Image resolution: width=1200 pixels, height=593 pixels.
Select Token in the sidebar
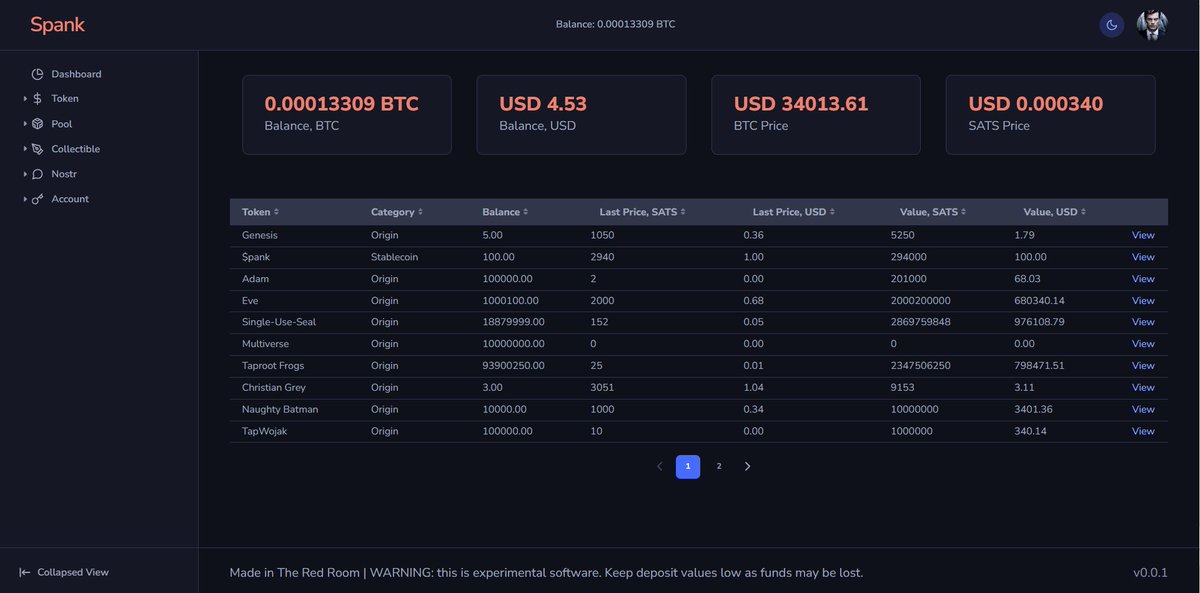65,99
